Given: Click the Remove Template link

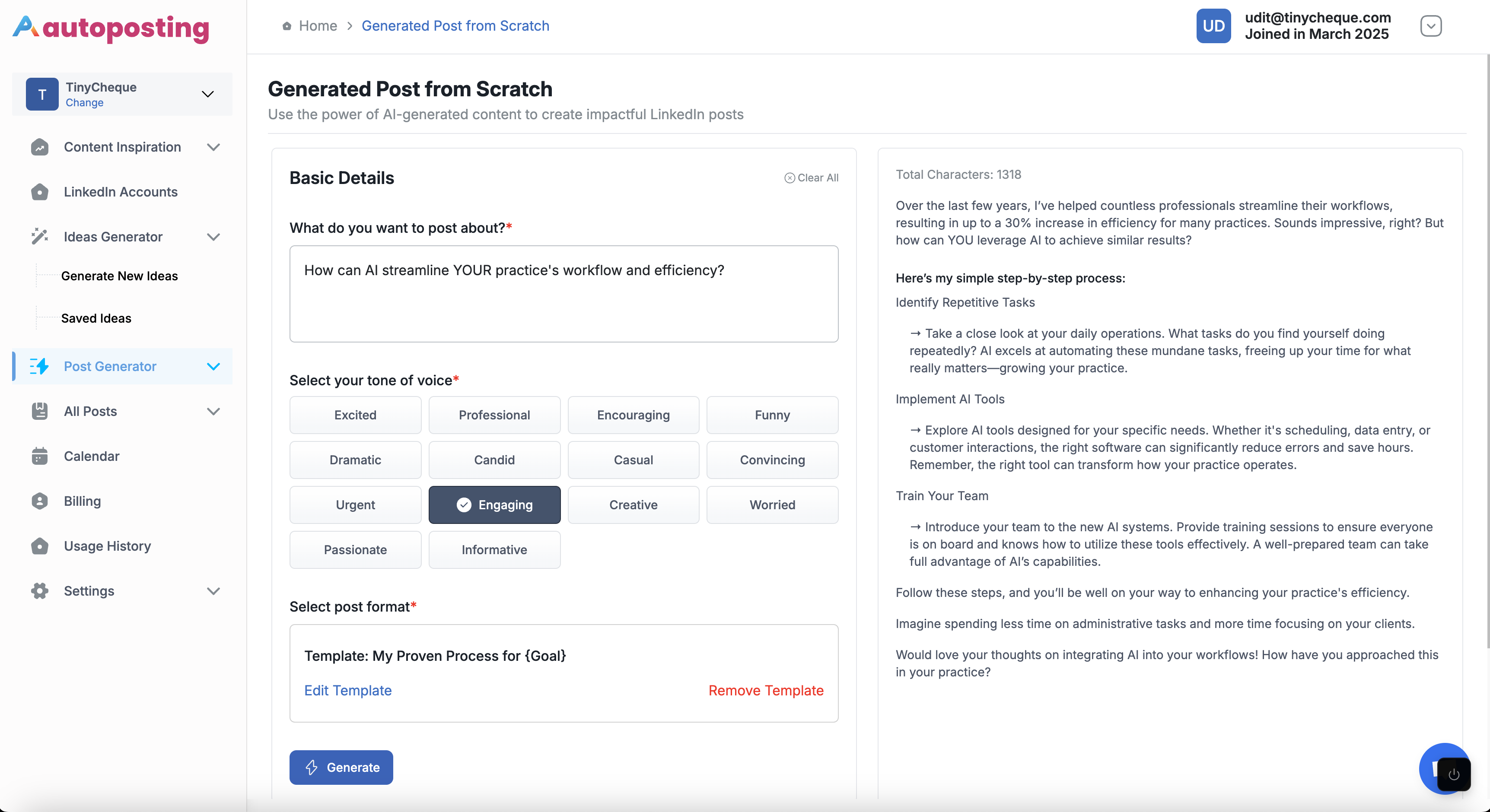Looking at the screenshot, I should (765, 690).
